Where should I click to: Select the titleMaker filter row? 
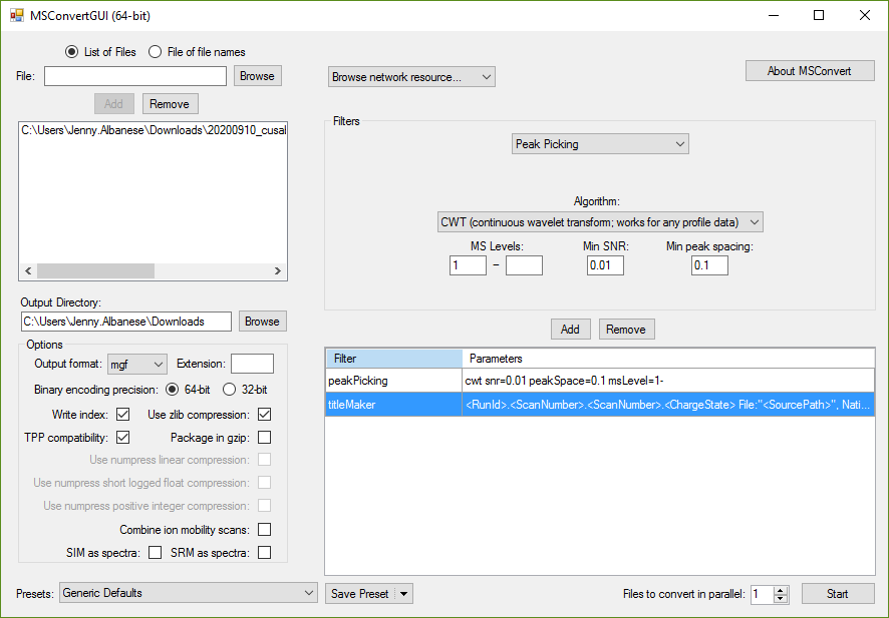click(600, 404)
